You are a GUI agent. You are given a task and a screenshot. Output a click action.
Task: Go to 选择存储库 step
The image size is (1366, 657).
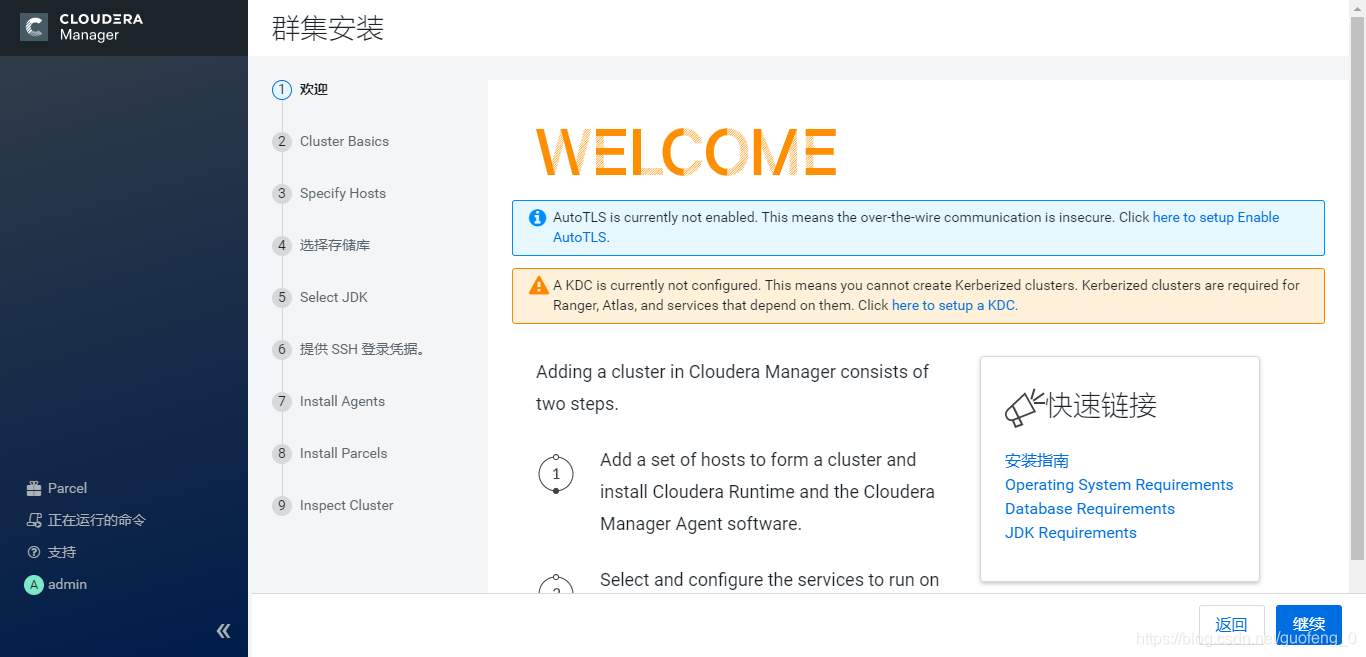(335, 245)
